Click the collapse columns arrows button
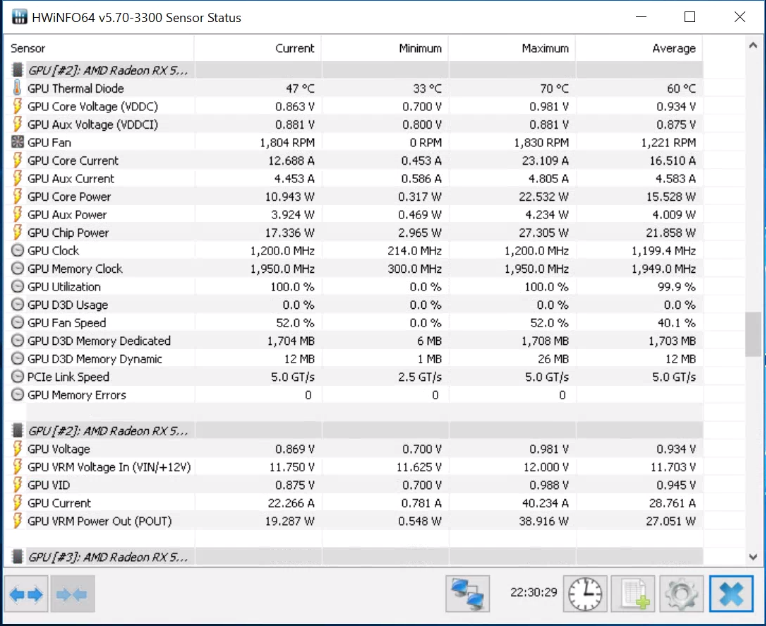 click(72, 594)
